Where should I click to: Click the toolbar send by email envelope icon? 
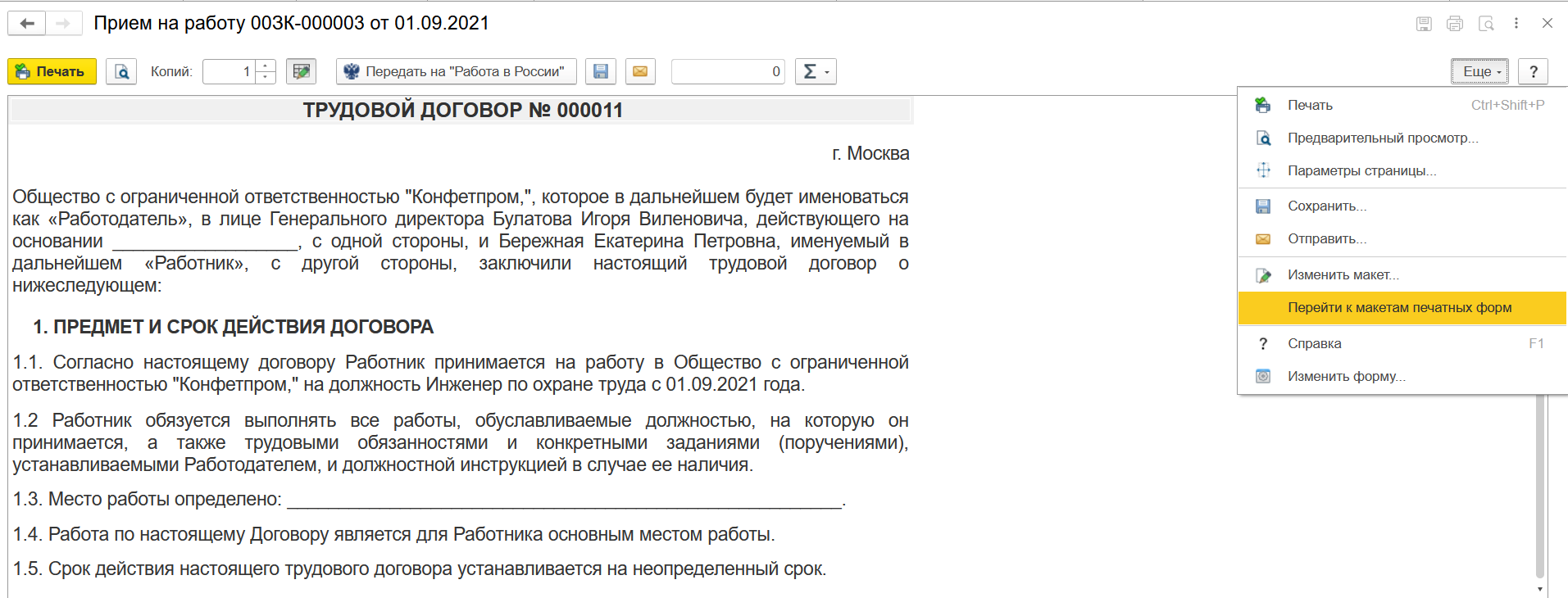point(640,71)
